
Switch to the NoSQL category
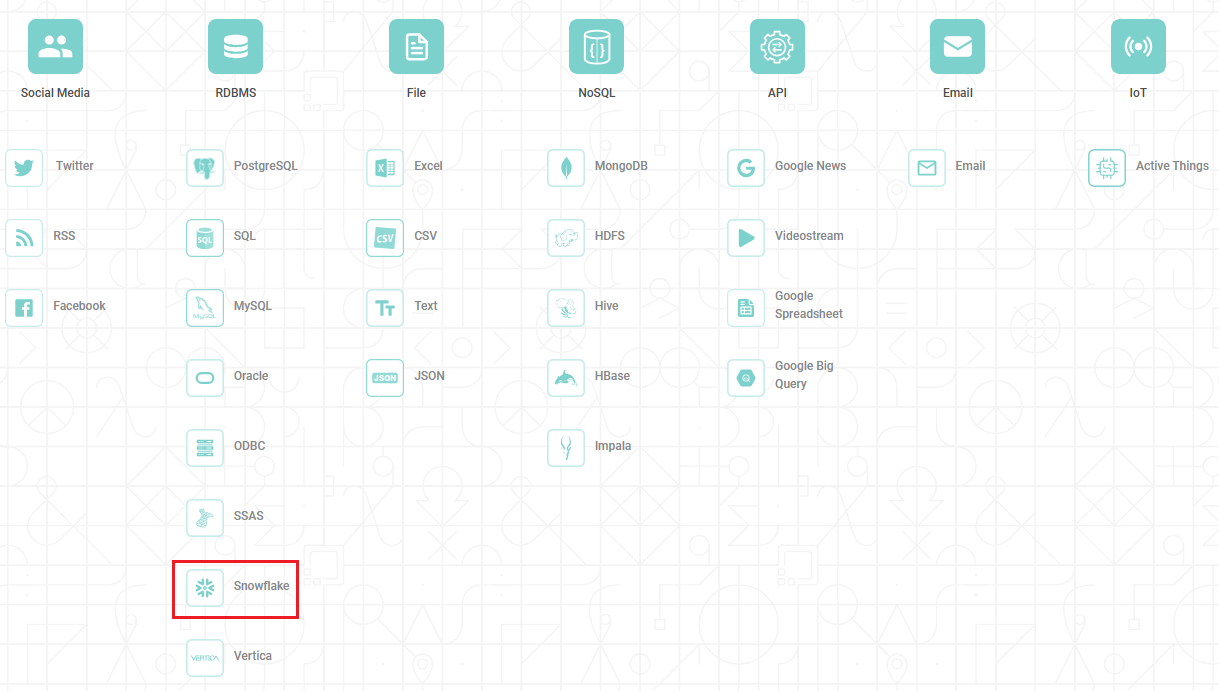pos(596,47)
